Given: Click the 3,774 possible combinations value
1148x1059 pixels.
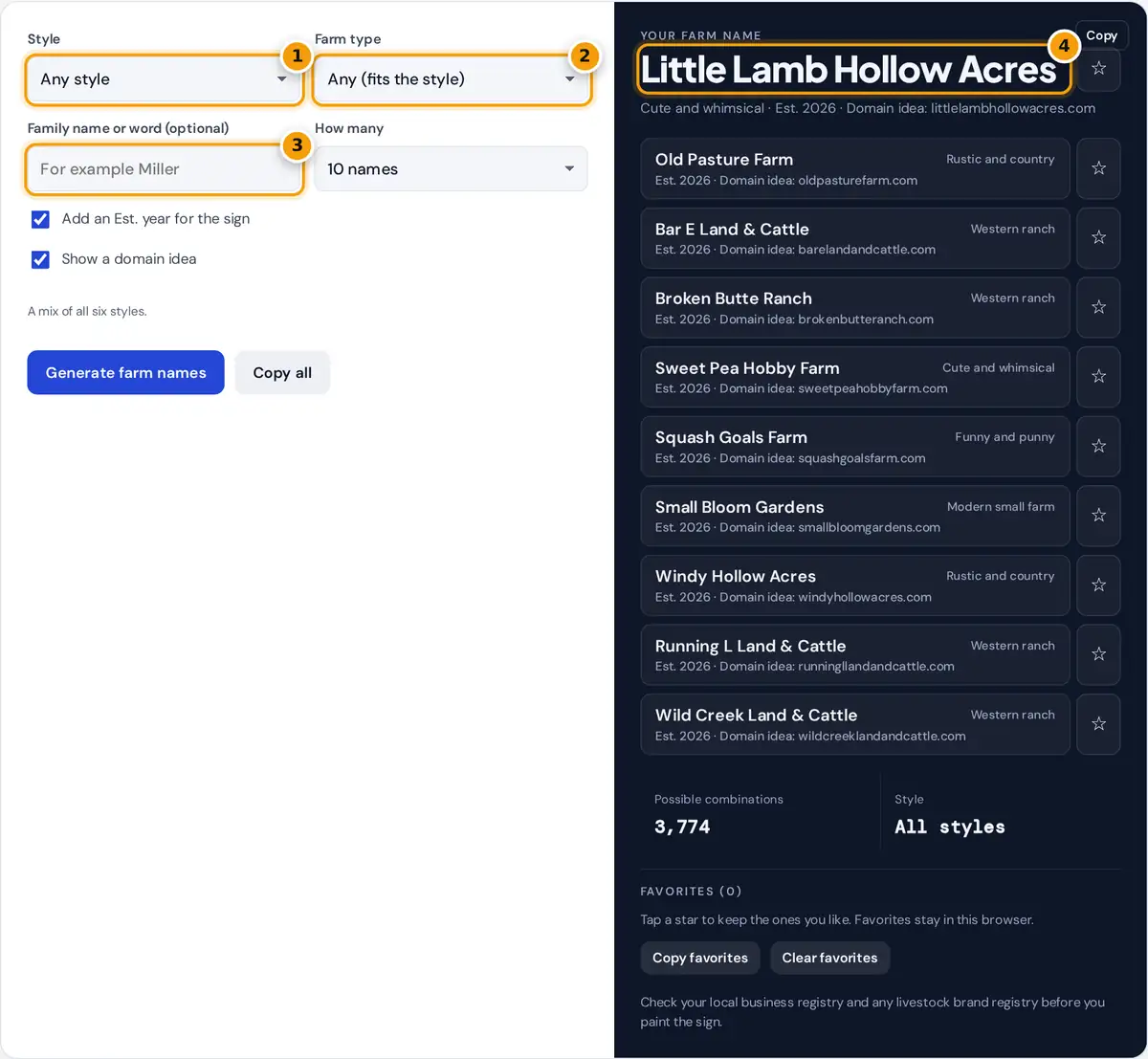Looking at the screenshot, I should [682, 827].
